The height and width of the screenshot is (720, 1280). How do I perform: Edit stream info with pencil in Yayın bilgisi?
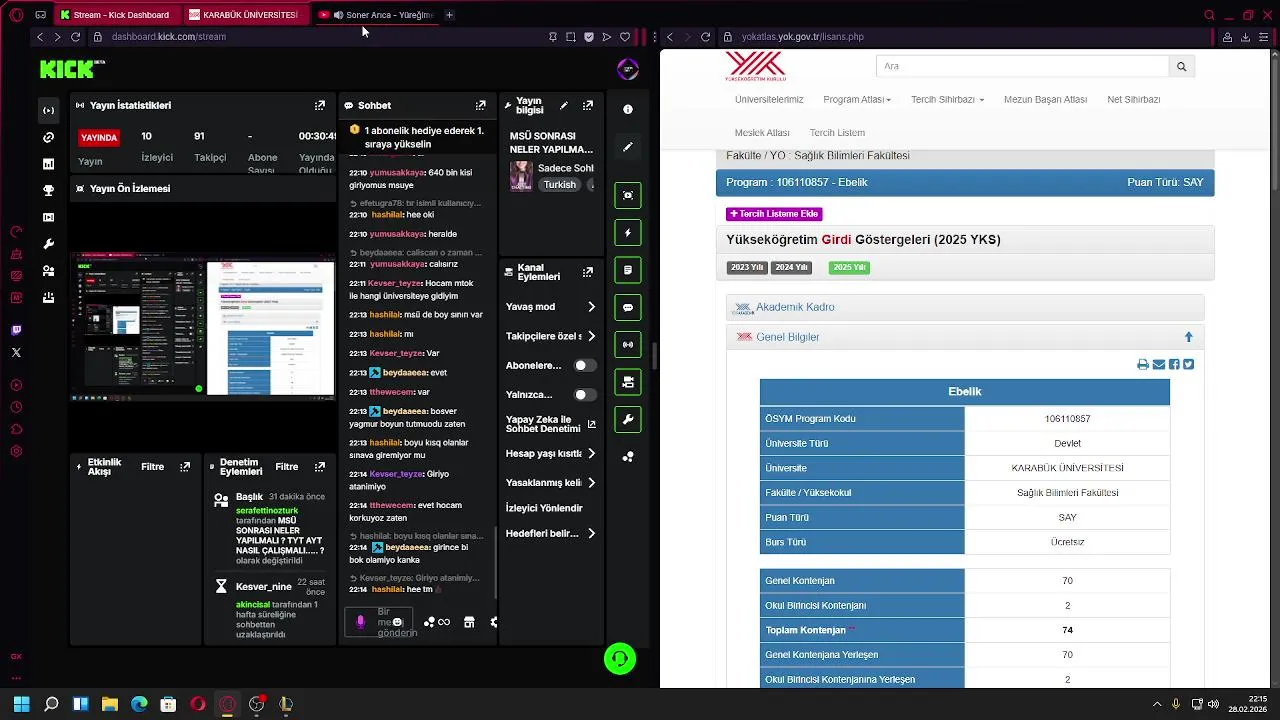coord(564,105)
